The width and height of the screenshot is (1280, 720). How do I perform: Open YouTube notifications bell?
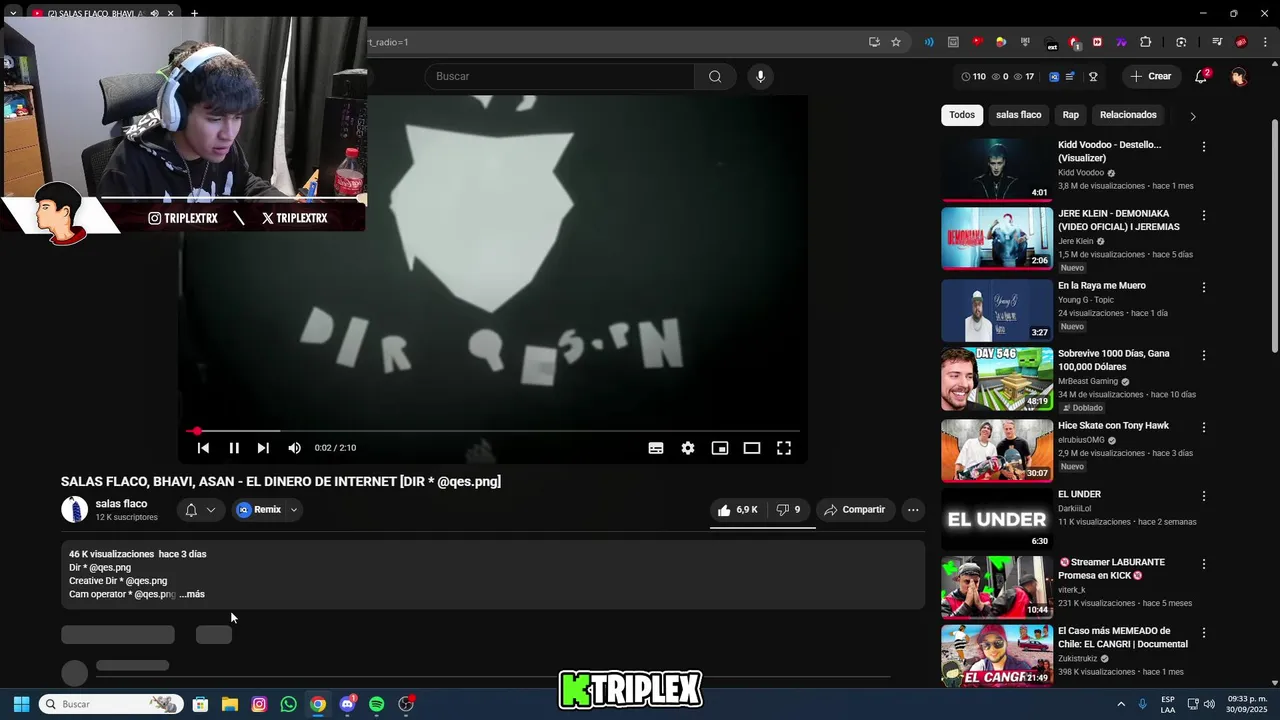(1201, 76)
